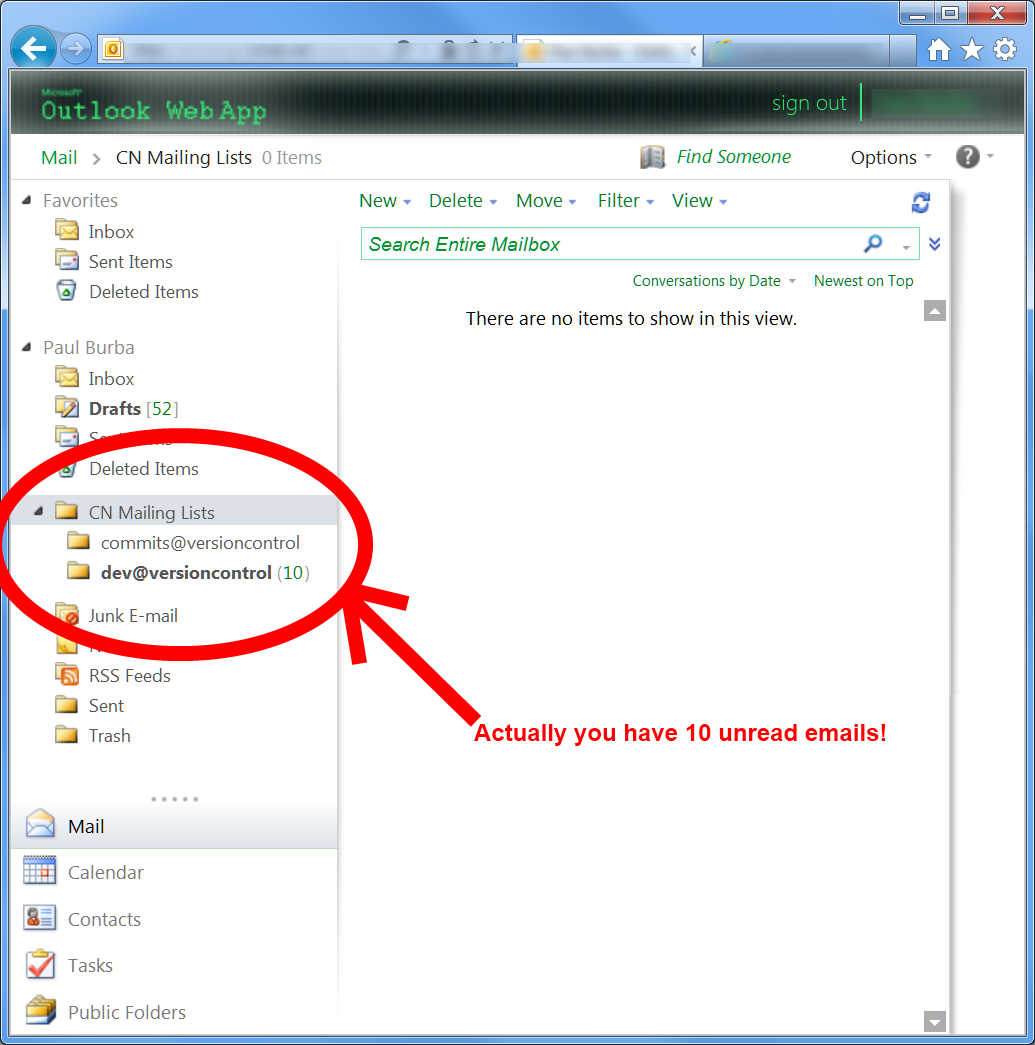Open the browser favorites star icon
1035x1045 pixels.
pos(972,49)
